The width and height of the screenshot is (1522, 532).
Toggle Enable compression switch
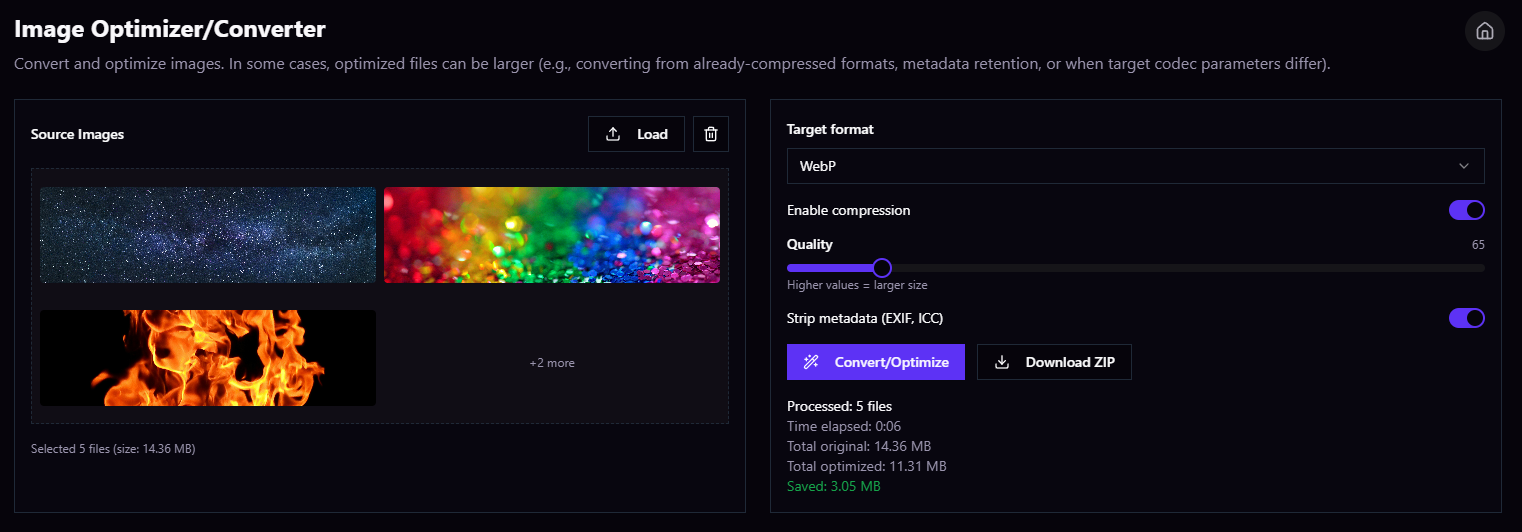[1467, 210]
